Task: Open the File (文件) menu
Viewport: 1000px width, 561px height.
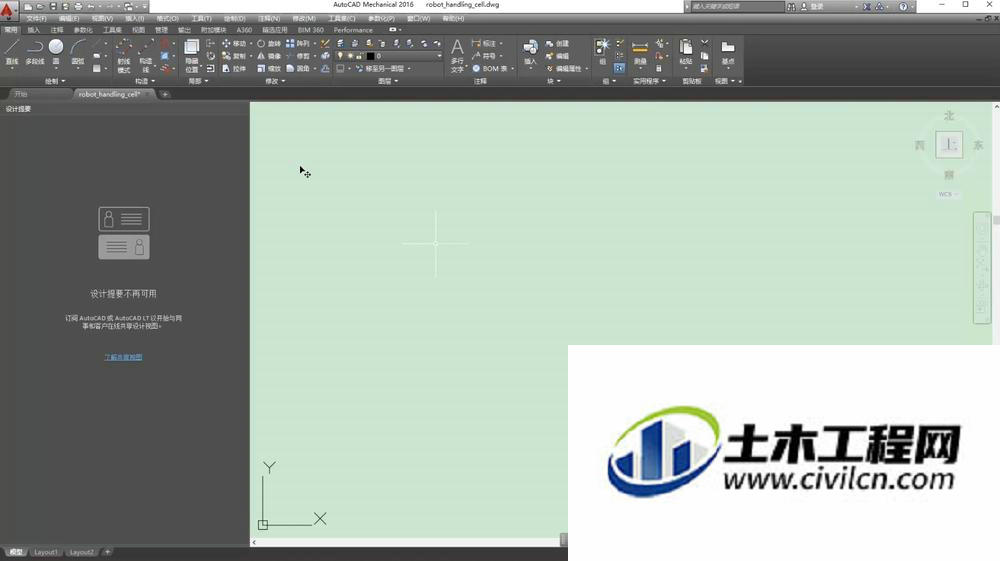Action: pos(36,18)
